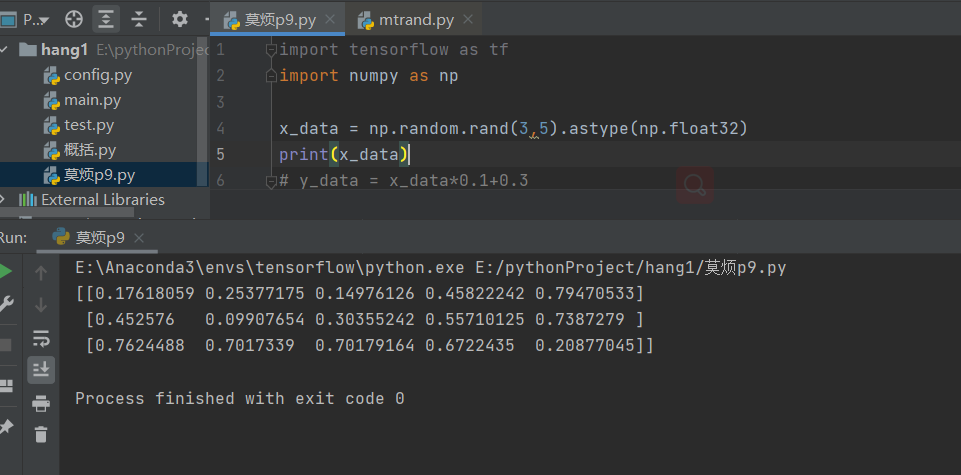Click the Pin Tab icon in Run panel
The height and width of the screenshot is (475, 961).
tap(6, 427)
